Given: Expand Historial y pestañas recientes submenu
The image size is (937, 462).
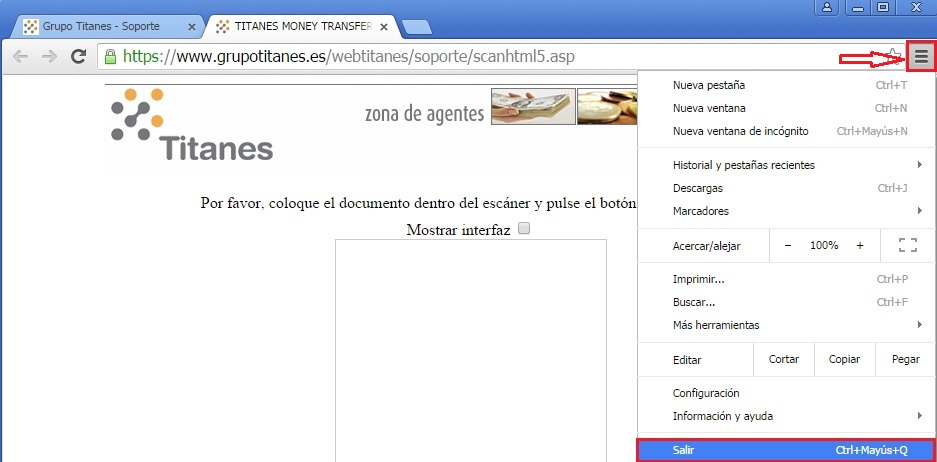Looking at the screenshot, I should pos(786,165).
